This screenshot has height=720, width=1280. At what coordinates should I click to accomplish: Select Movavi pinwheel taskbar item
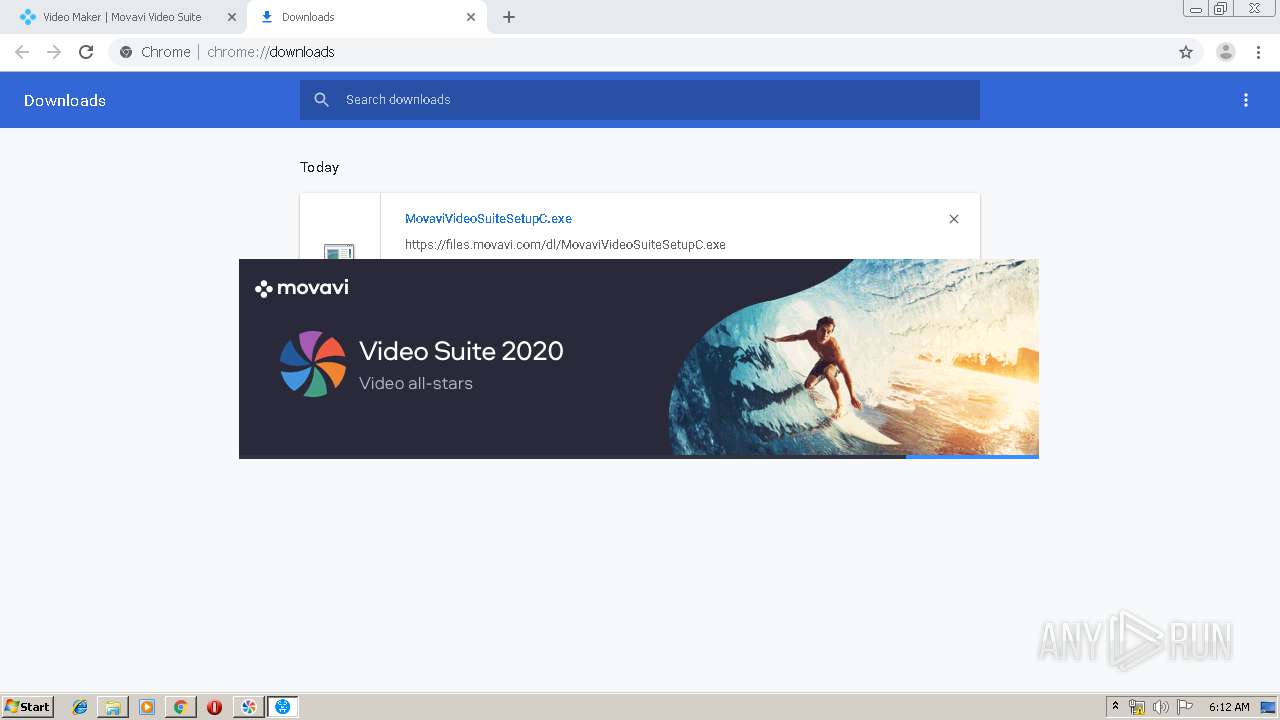249,707
